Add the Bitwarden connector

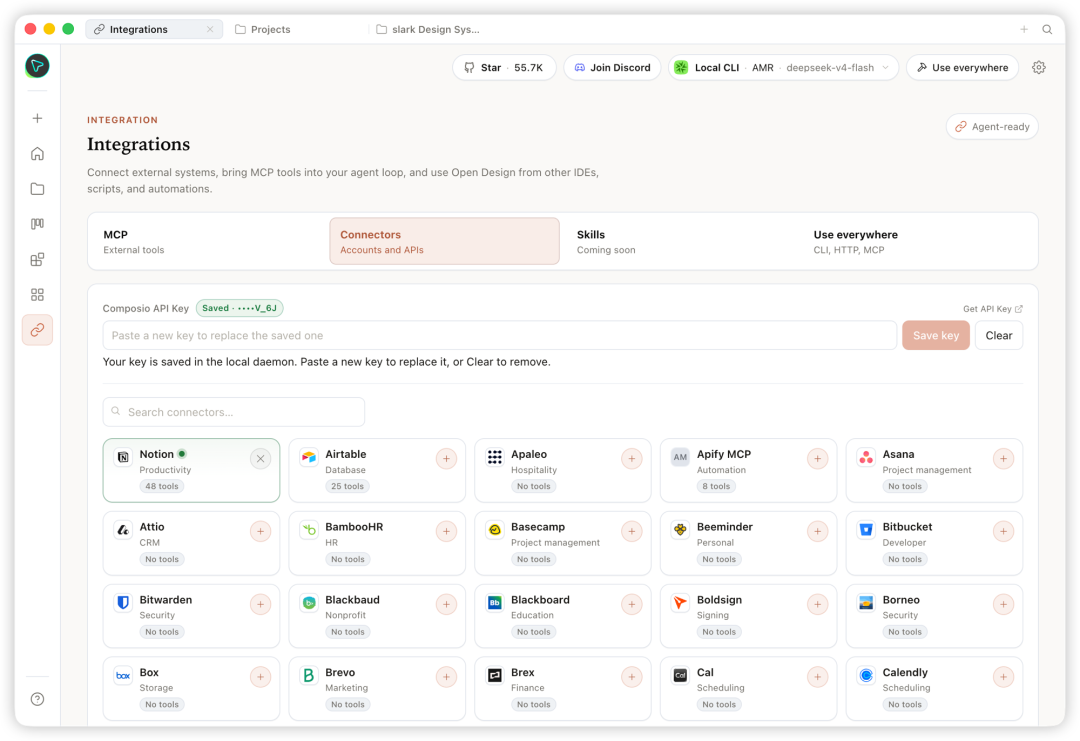260,605
